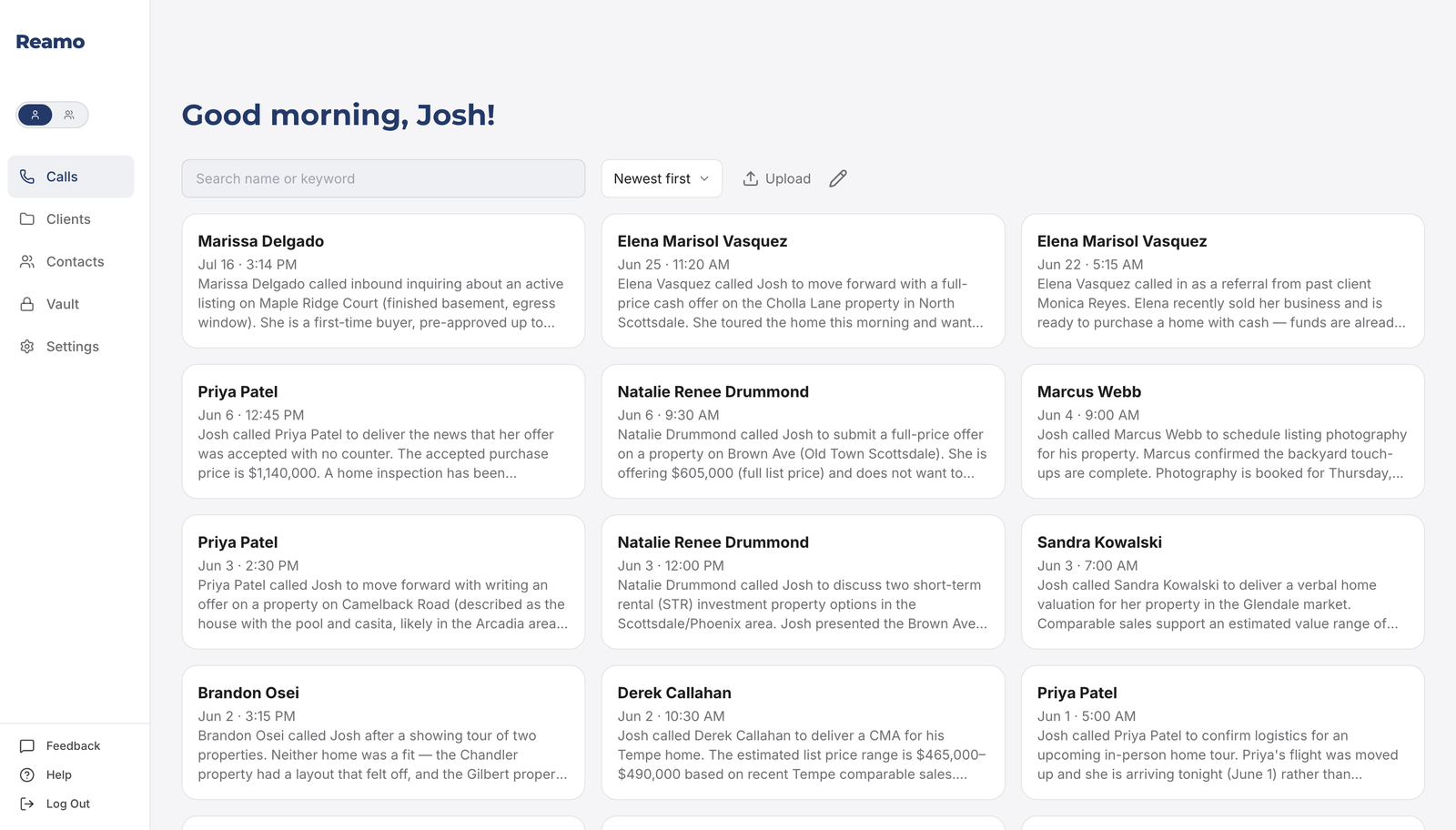
Task: Open the Marcus Webb call card
Action: pyautogui.click(x=1222, y=431)
